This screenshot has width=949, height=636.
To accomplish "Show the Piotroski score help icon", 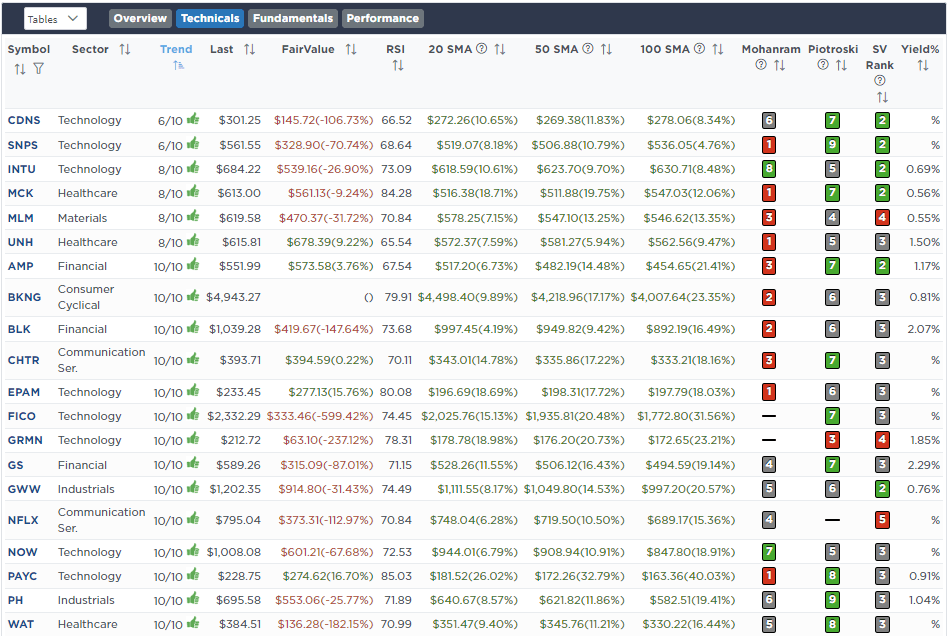I will click(823, 64).
